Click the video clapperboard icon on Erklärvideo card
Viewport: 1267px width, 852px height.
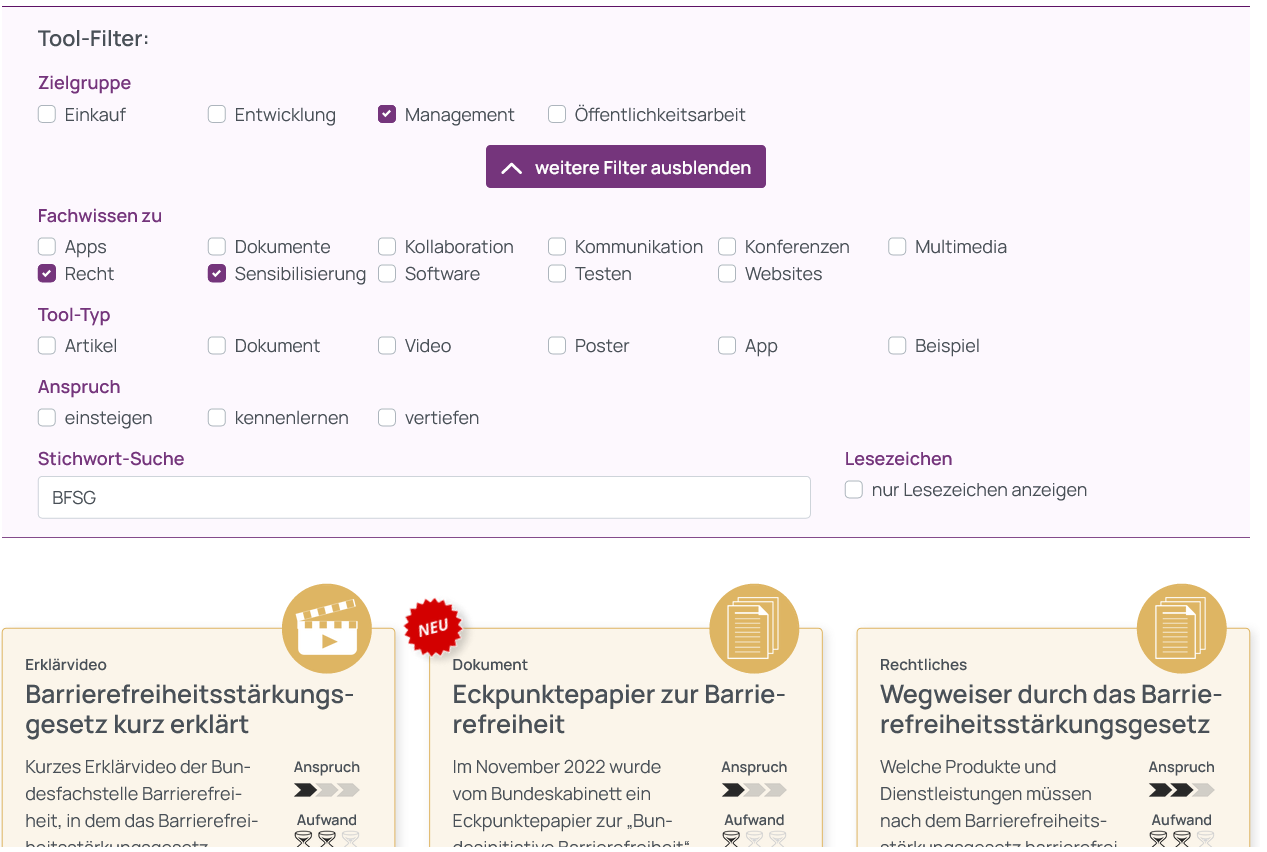[327, 629]
